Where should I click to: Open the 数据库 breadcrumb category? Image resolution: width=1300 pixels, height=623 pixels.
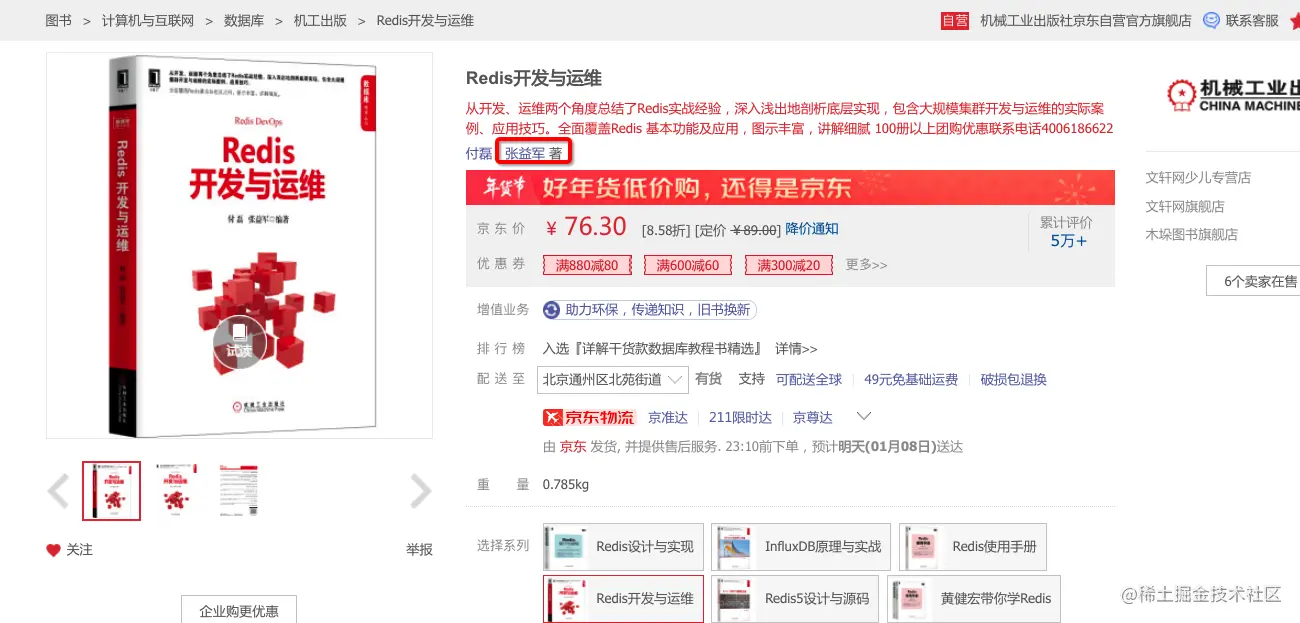244,20
